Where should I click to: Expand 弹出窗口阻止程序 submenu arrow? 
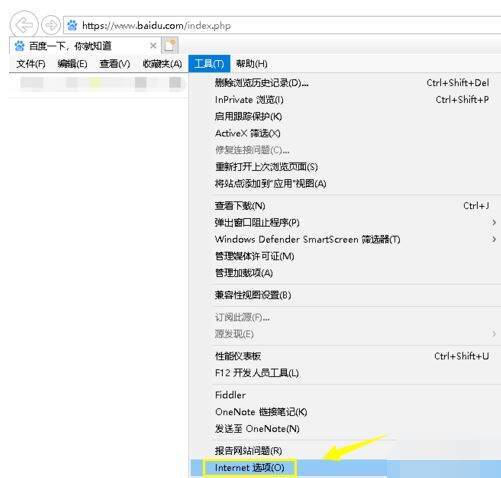click(494, 222)
